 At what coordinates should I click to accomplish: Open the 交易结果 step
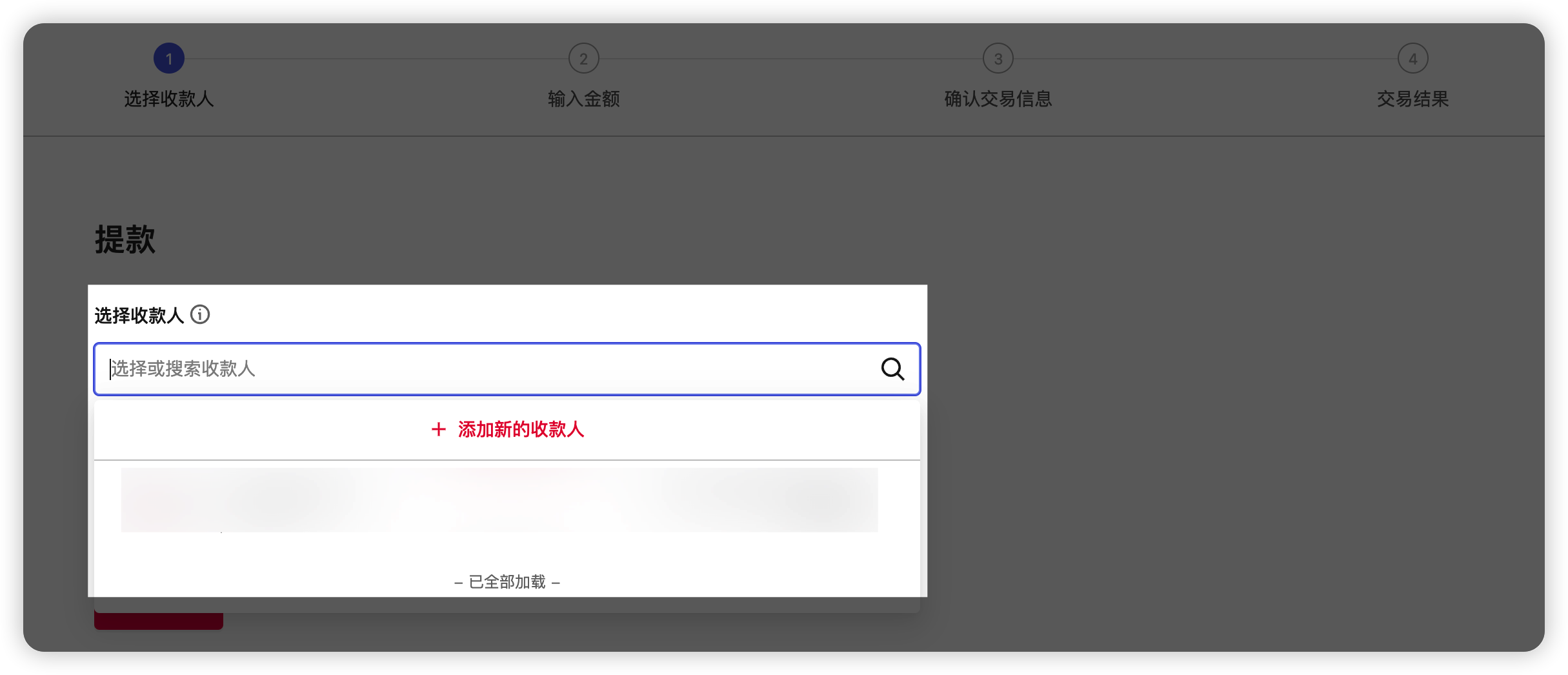(1413, 99)
